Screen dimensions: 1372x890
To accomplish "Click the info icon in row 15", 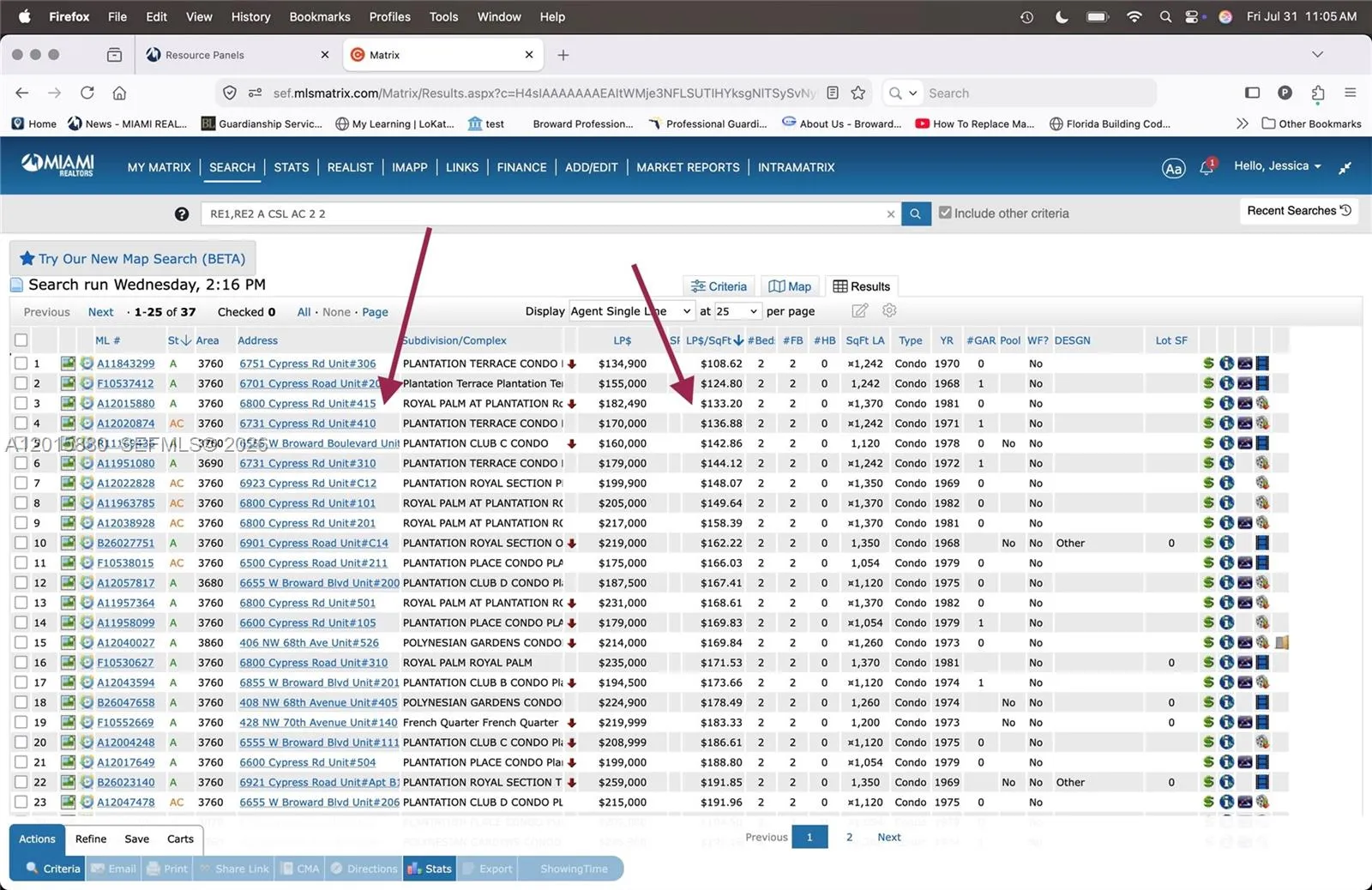I will coord(1226,642).
